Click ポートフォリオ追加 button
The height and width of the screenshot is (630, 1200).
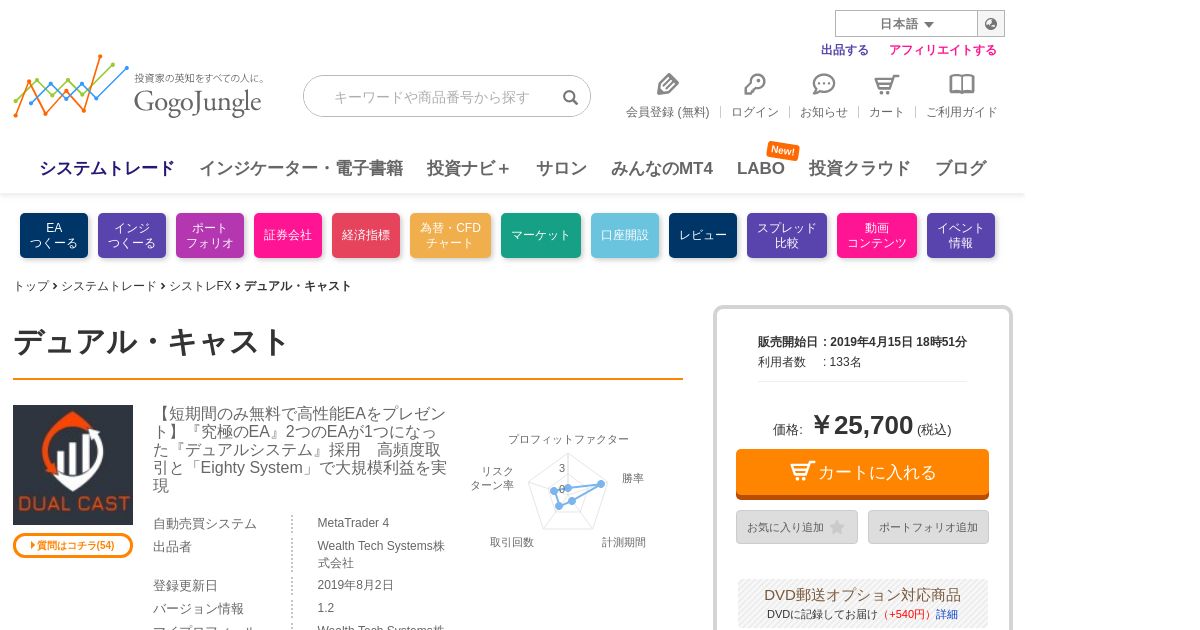(928, 527)
